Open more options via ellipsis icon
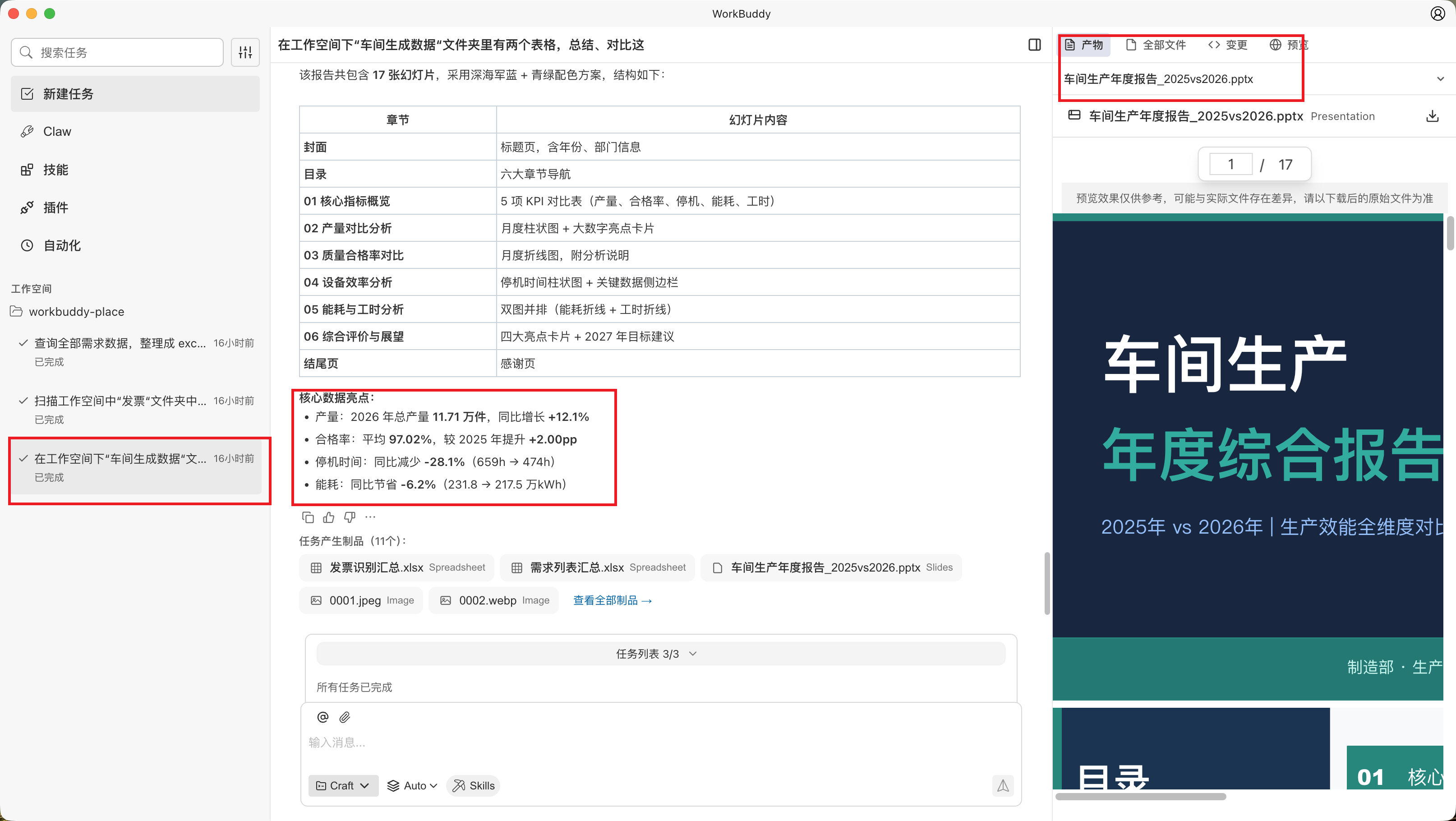Viewport: 1456px width, 821px height. pyautogui.click(x=370, y=517)
